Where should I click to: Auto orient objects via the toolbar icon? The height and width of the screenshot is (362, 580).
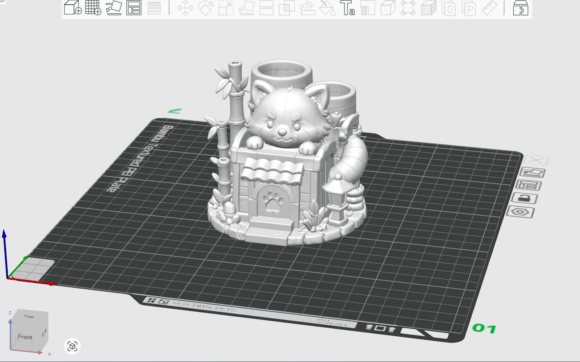pyautogui.click(x=114, y=7)
